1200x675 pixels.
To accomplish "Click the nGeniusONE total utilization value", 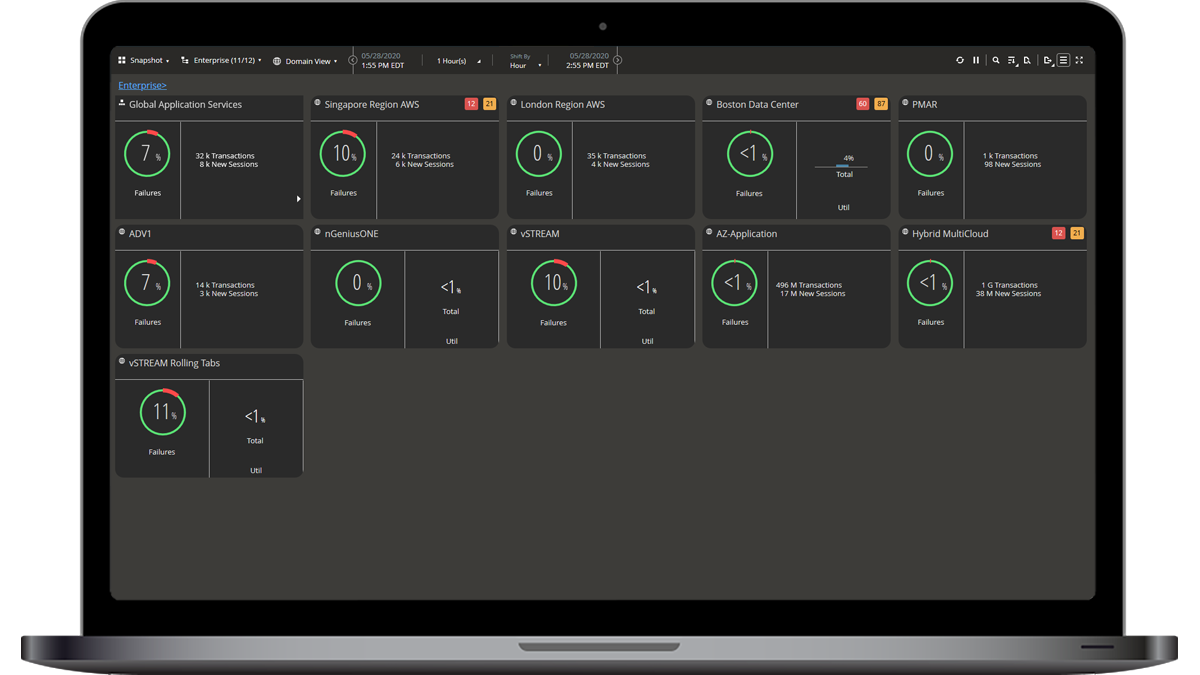I will tap(451, 288).
